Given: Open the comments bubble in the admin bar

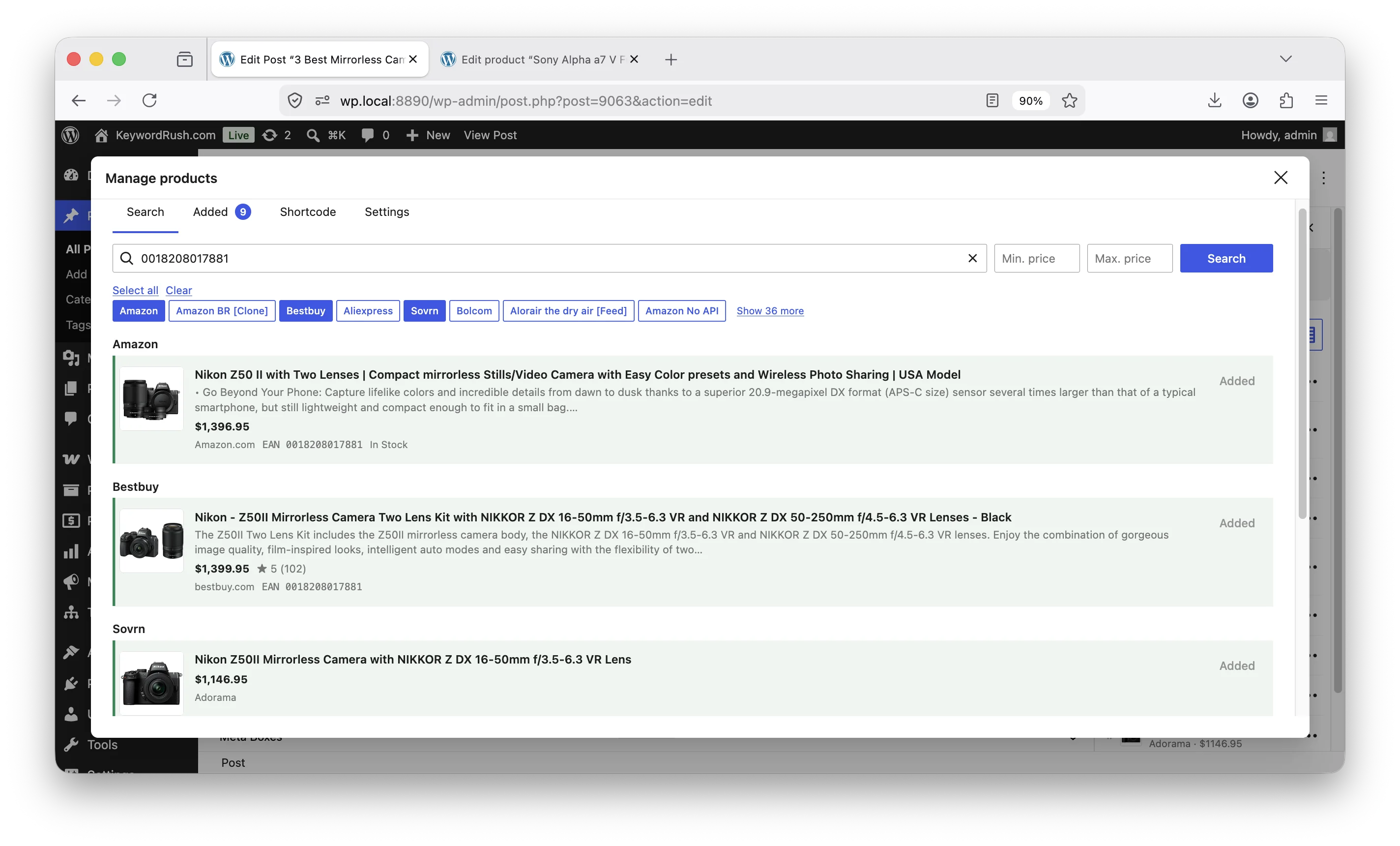Looking at the screenshot, I should tap(375, 135).
